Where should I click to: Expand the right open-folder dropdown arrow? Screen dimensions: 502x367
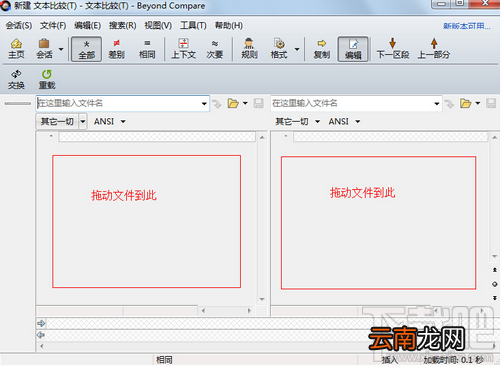[x=478, y=103]
